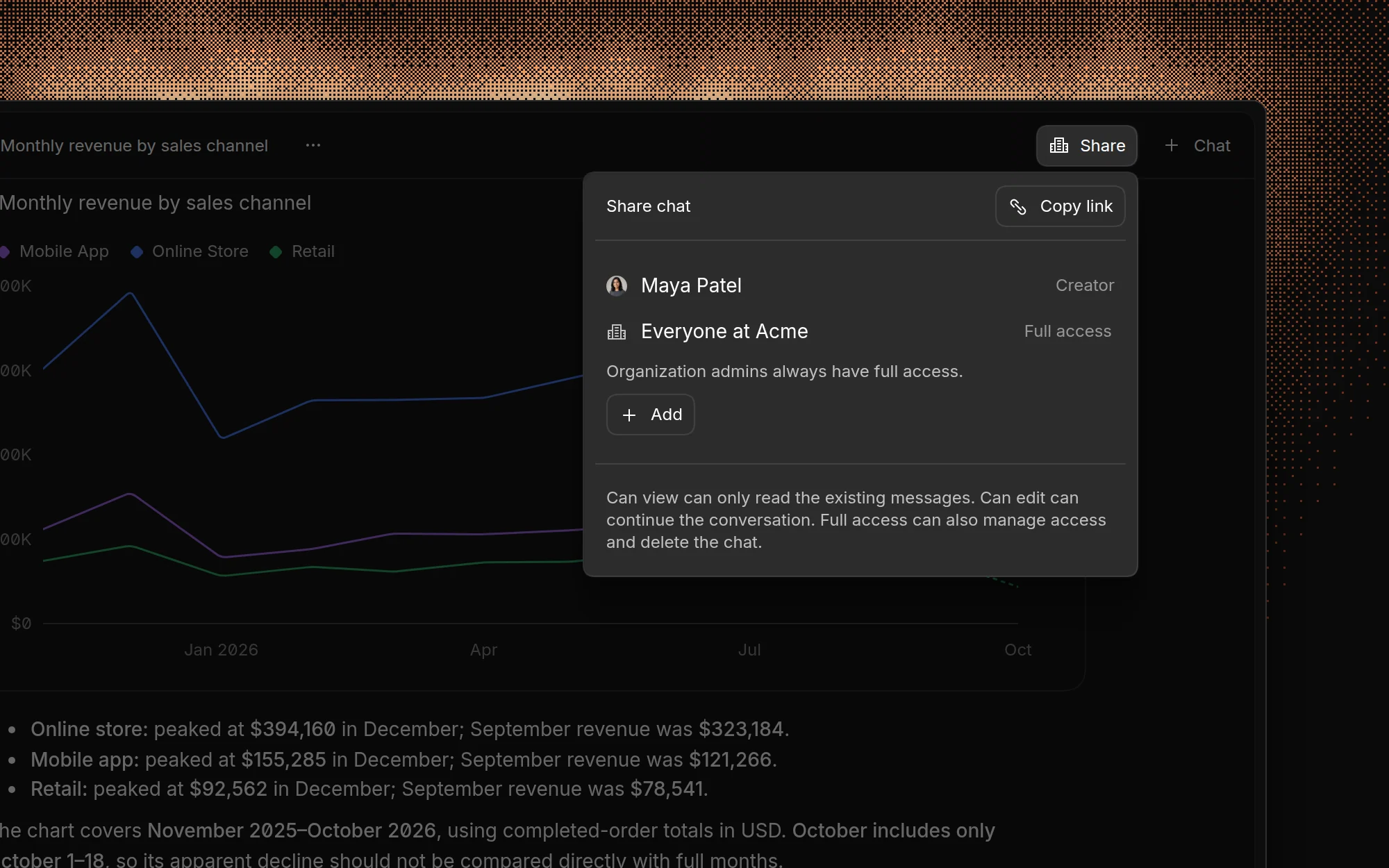Click the Mobile app September value $121,266
The width and height of the screenshot is (1389, 868).
click(730, 760)
